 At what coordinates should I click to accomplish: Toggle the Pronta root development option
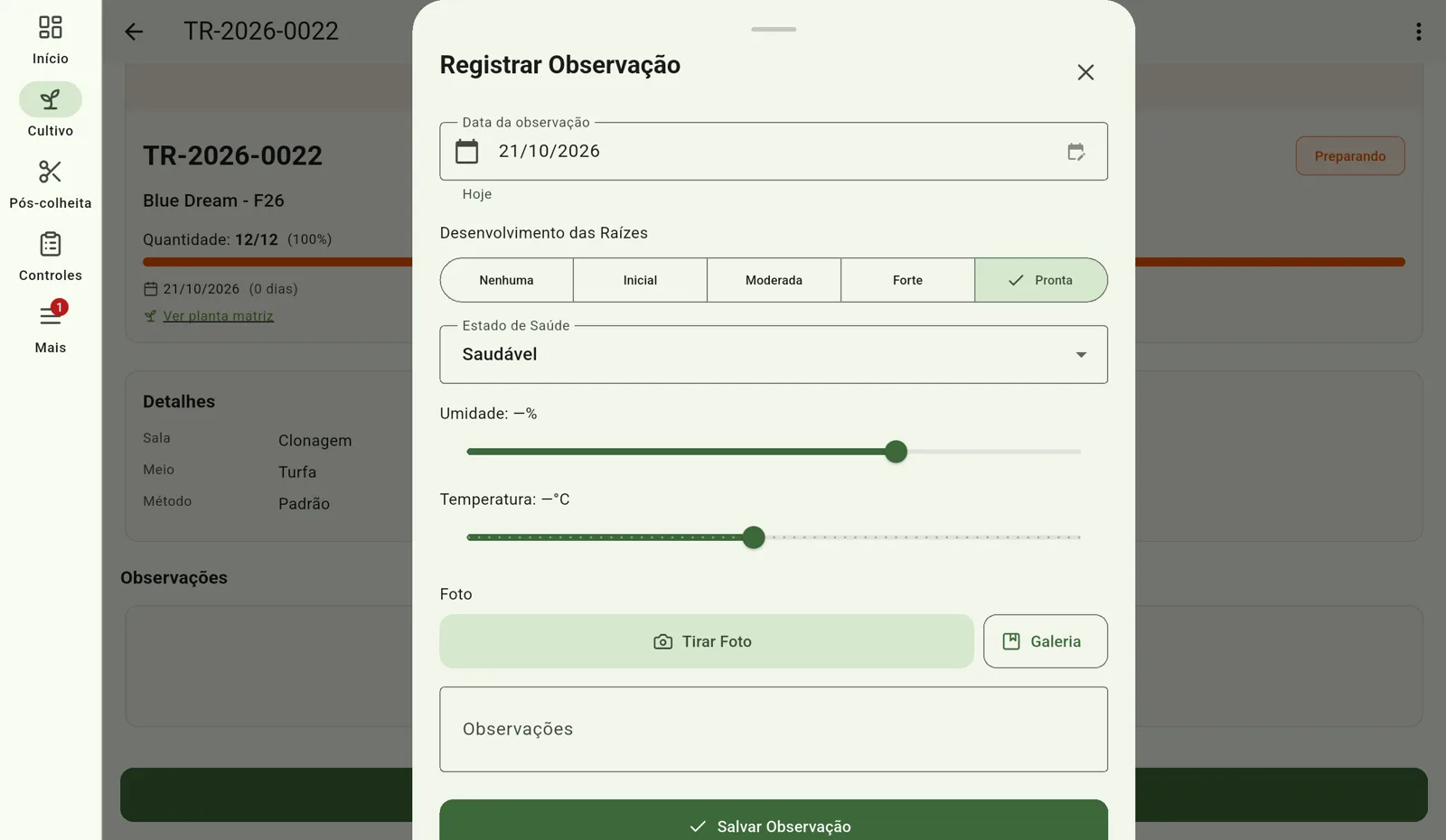(1041, 280)
